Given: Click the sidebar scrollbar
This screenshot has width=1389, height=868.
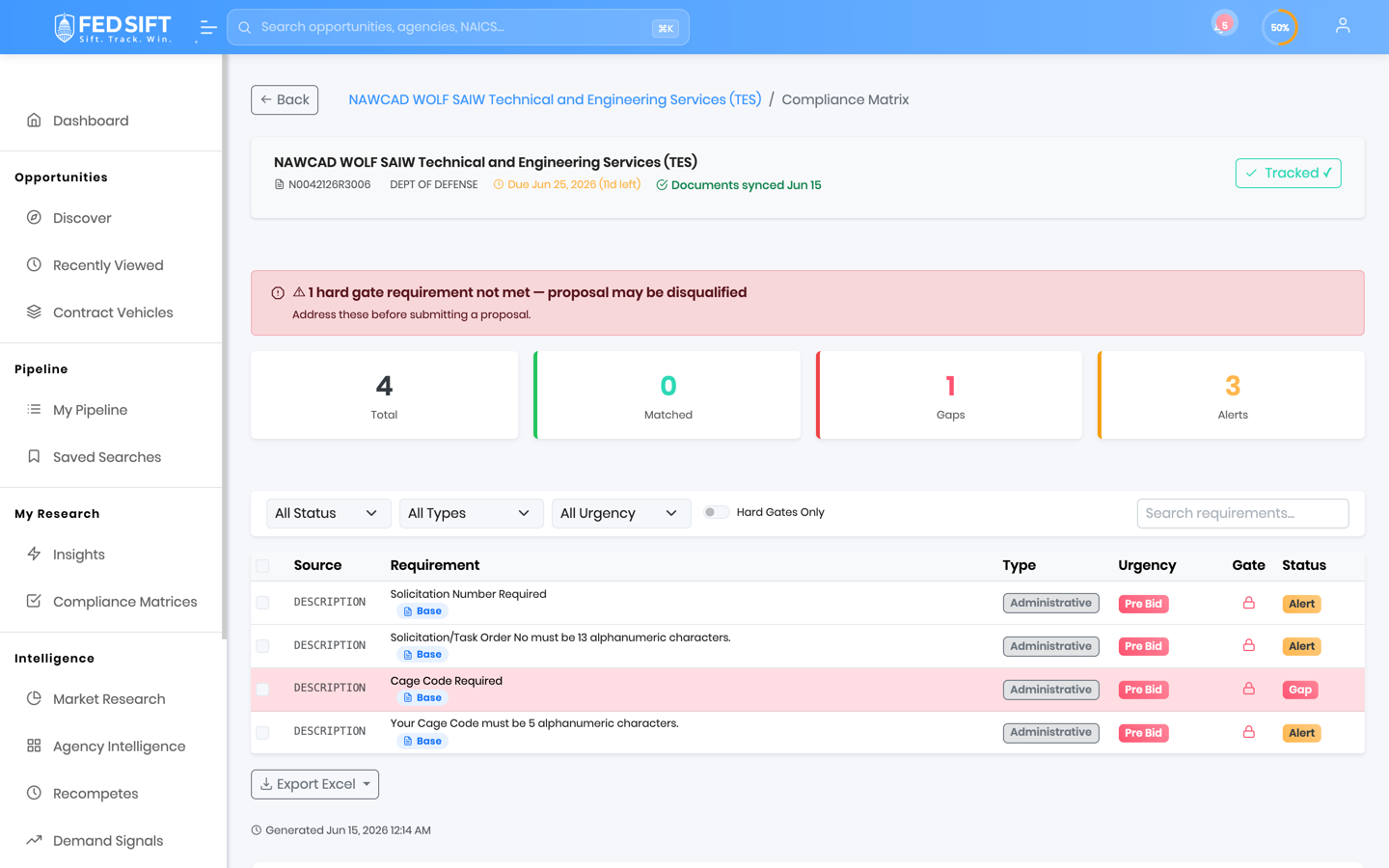Looking at the screenshot, I should 224,347.
